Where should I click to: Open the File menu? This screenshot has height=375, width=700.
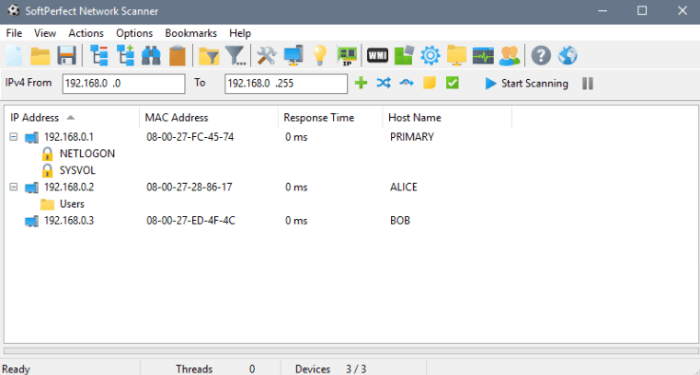(x=14, y=33)
